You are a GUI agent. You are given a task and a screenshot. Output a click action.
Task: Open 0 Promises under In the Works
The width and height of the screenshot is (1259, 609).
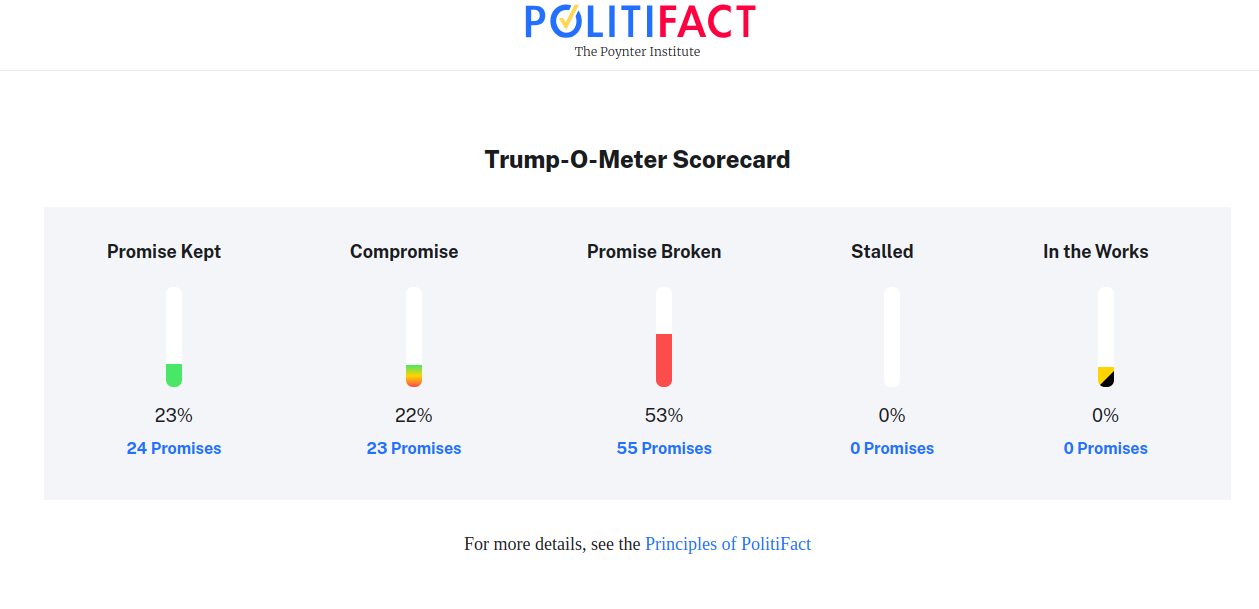click(1106, 449)
